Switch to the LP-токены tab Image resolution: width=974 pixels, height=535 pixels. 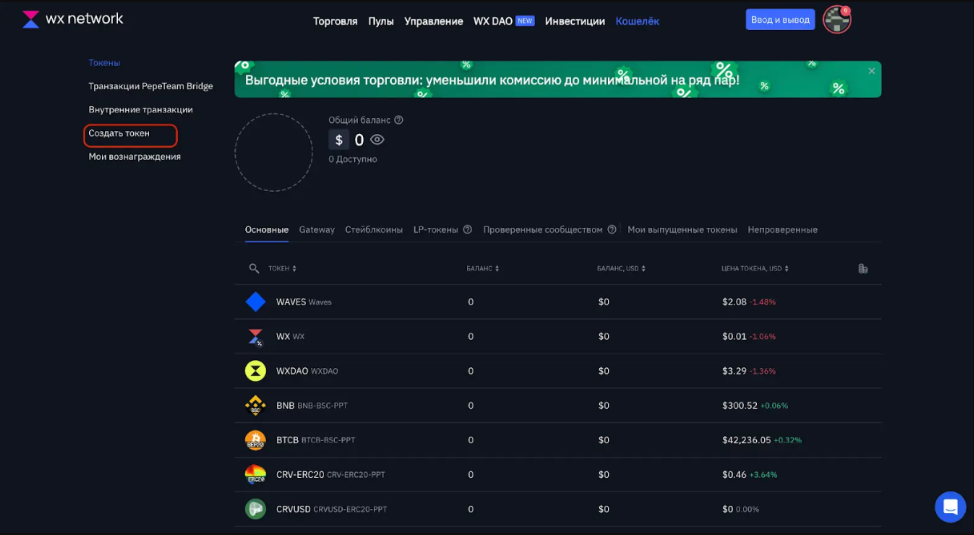[435, 229]
